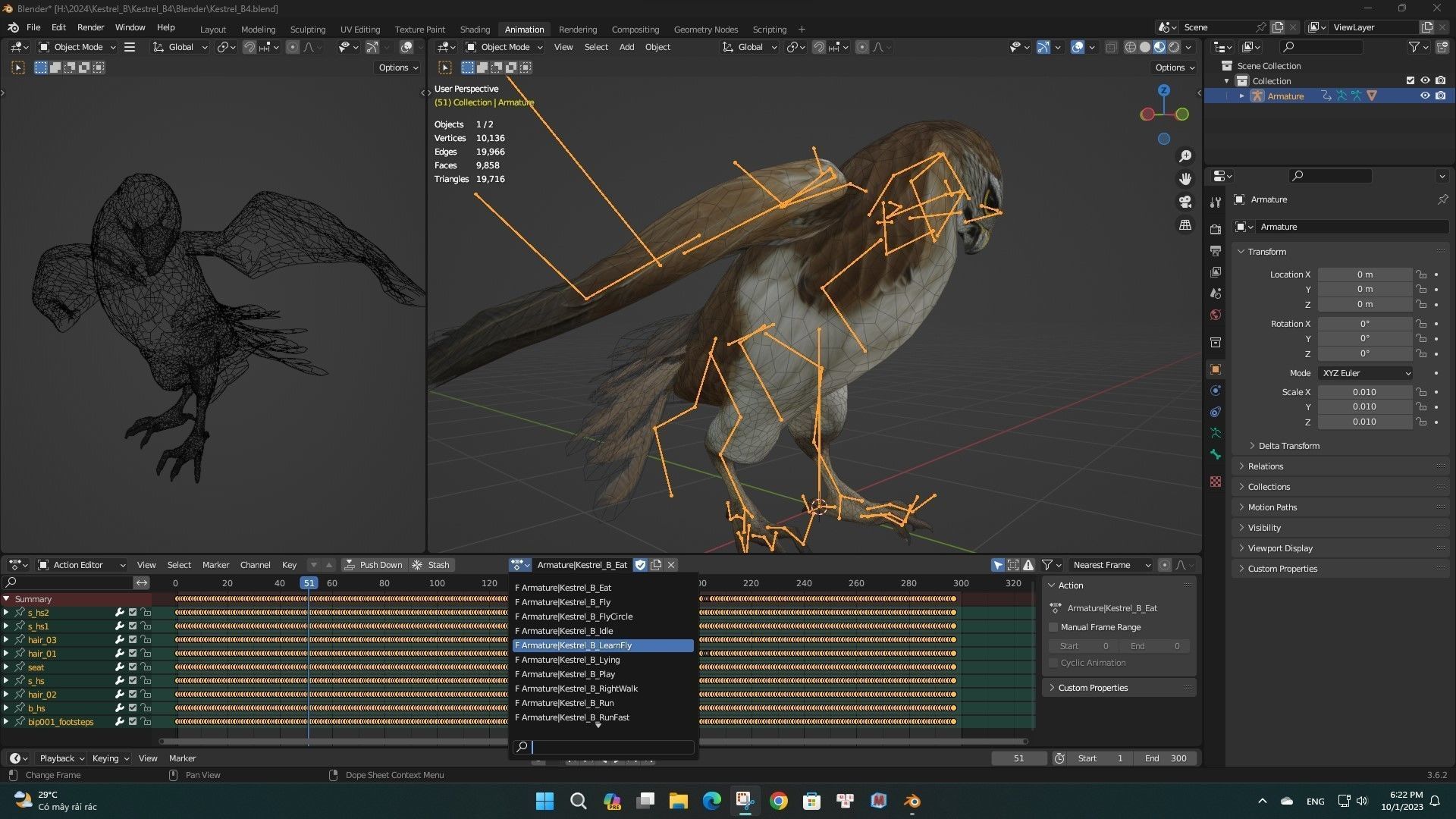Toggle s_hs2 channel mute checkbox
The height and width of the screenshot is (819, 1456).
[x=133, y=613]
